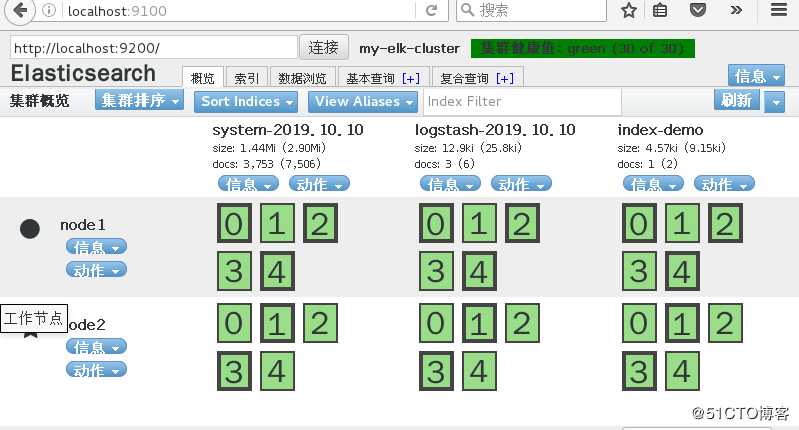Click the index name logstash-2019.10.10
Viewport: 799px width, 430px height.
[x=495, y=130]
